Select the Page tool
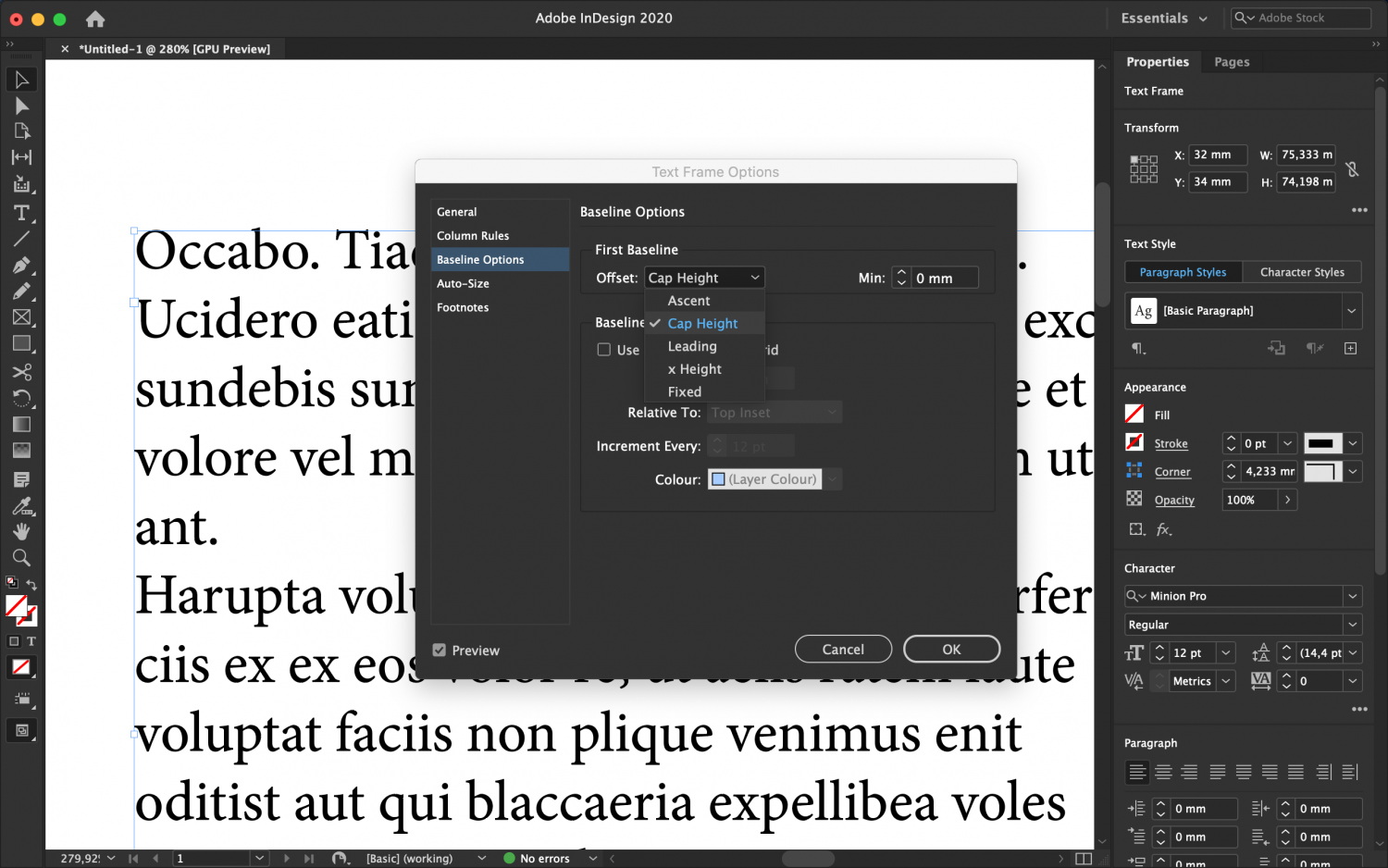The image size is (1388, 868). [x=21, y=131]
